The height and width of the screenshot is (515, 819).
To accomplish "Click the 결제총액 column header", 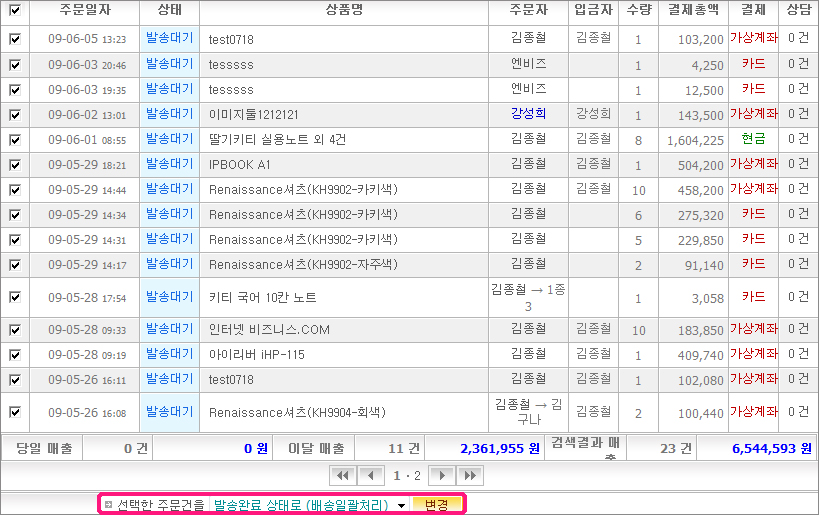I will point(694,11).
